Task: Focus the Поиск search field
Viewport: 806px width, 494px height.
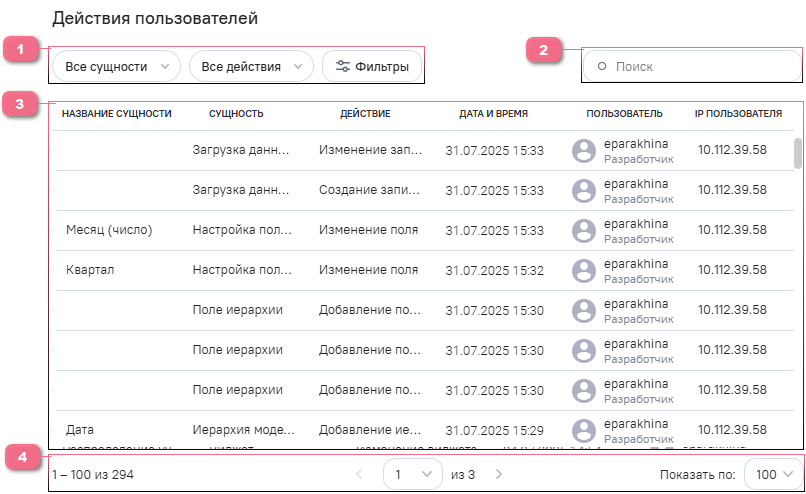Action: pos(700,67)
